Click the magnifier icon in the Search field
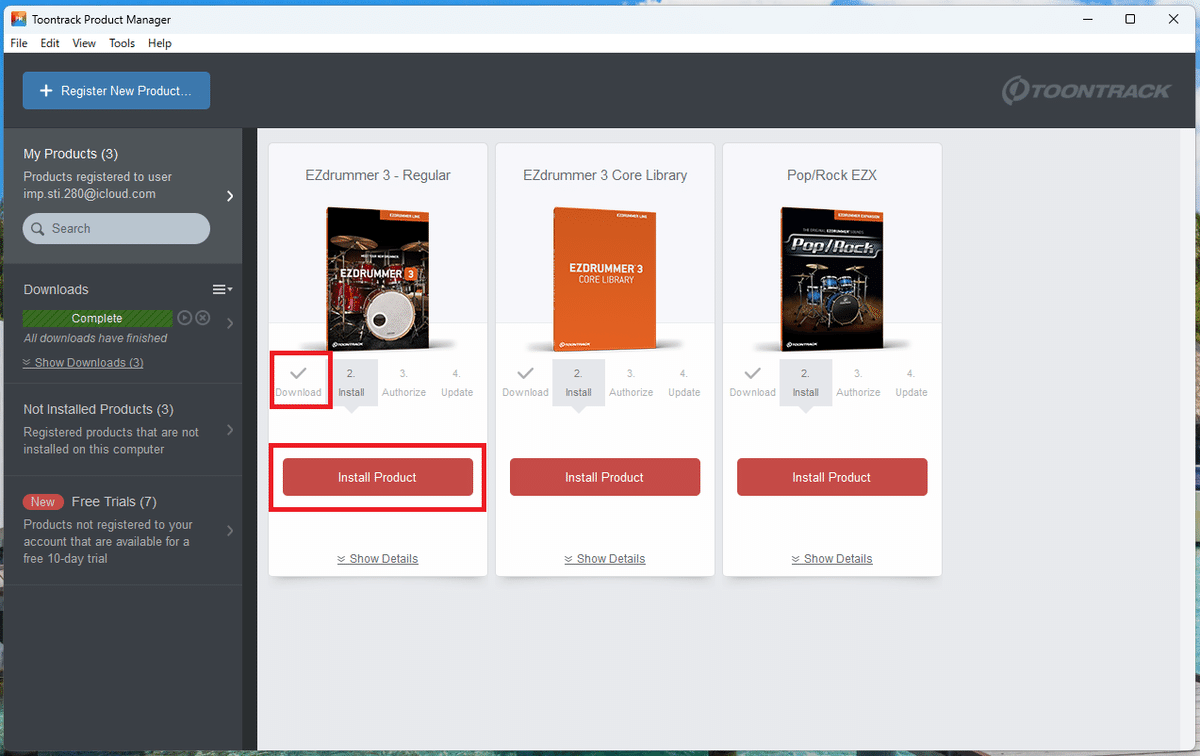1200x756 pixels. pyautogui.click(x=39, y=228)
